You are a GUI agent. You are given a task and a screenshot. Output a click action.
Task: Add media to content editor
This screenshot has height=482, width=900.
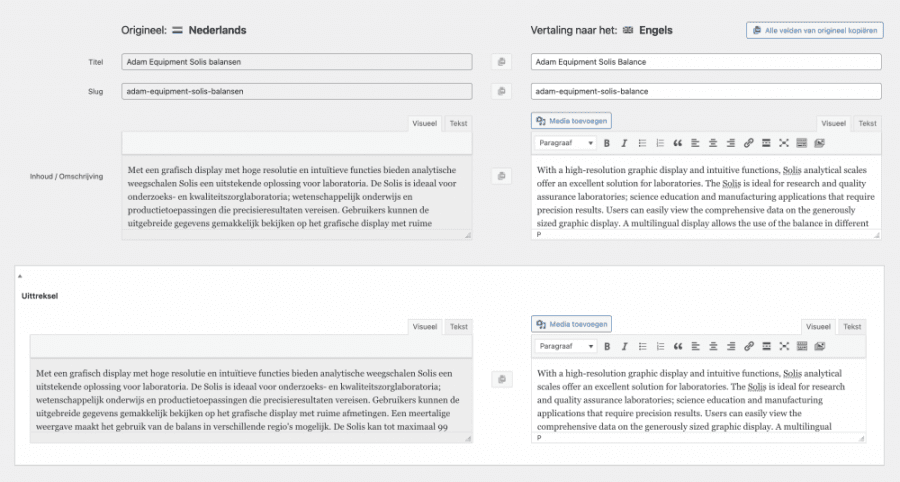pyautogui.click(x=571, y=121)
